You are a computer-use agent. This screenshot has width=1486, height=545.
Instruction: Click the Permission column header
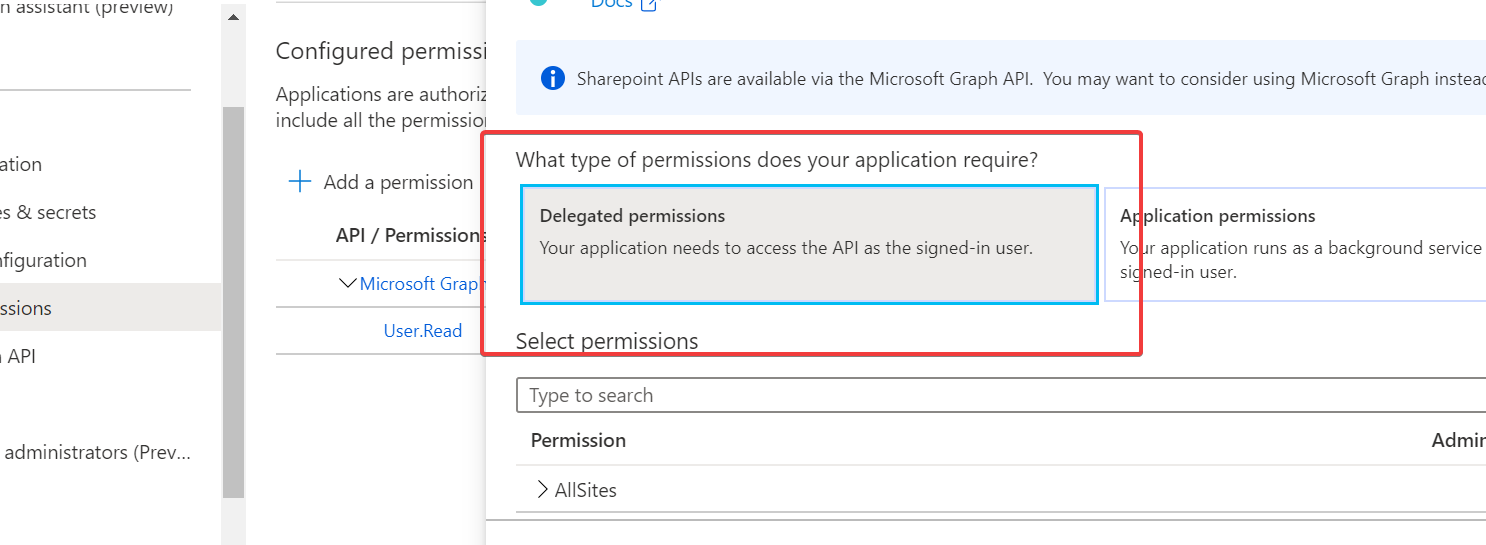click(578, 440)
